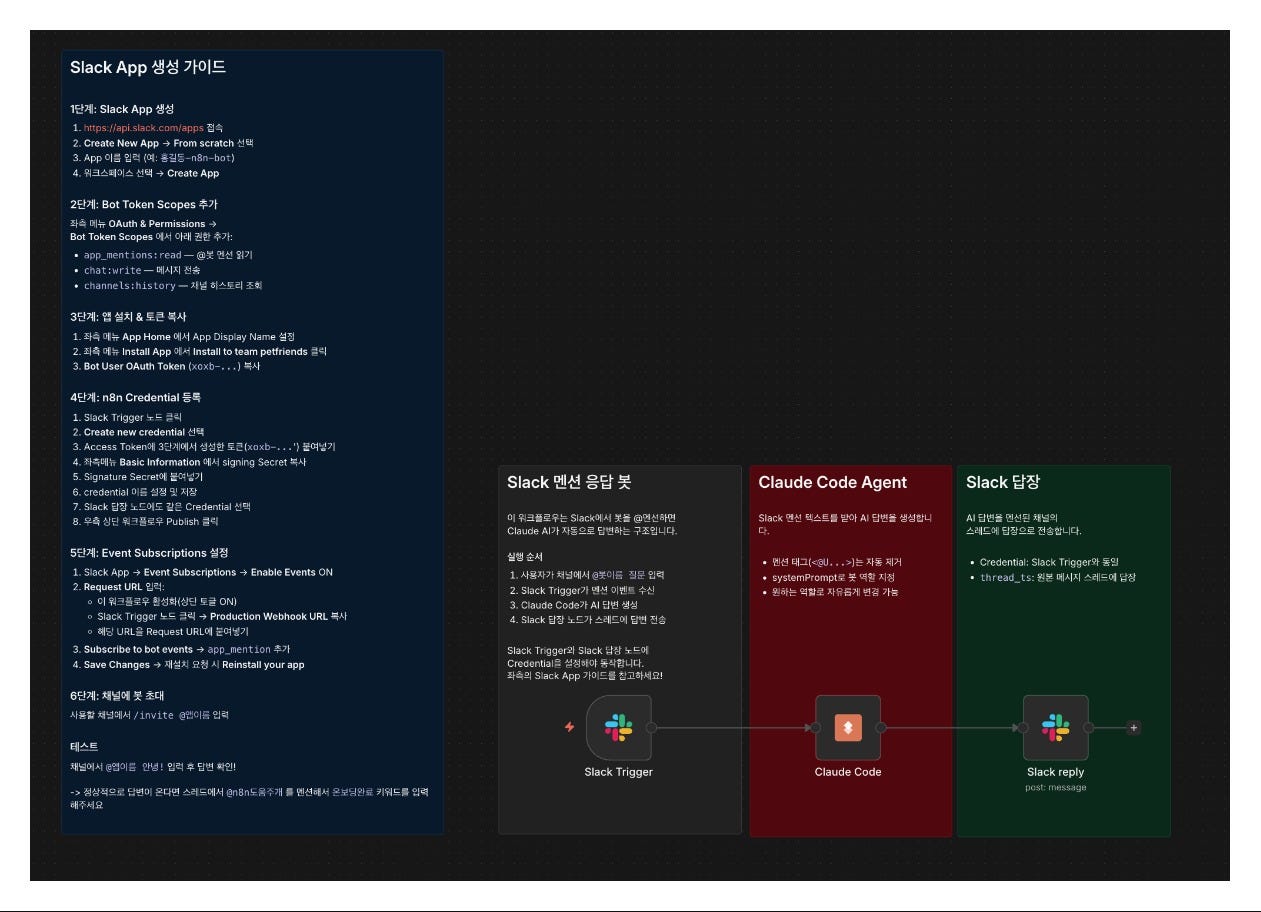Select the Claude Code node icon
The image size is (1261, 912).
click(x=848, y=728)
